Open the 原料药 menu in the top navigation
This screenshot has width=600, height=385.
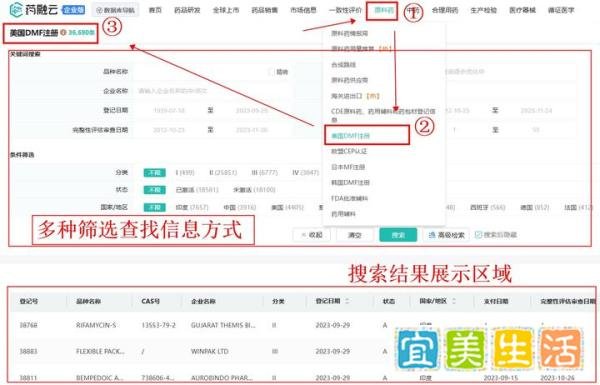383,10
